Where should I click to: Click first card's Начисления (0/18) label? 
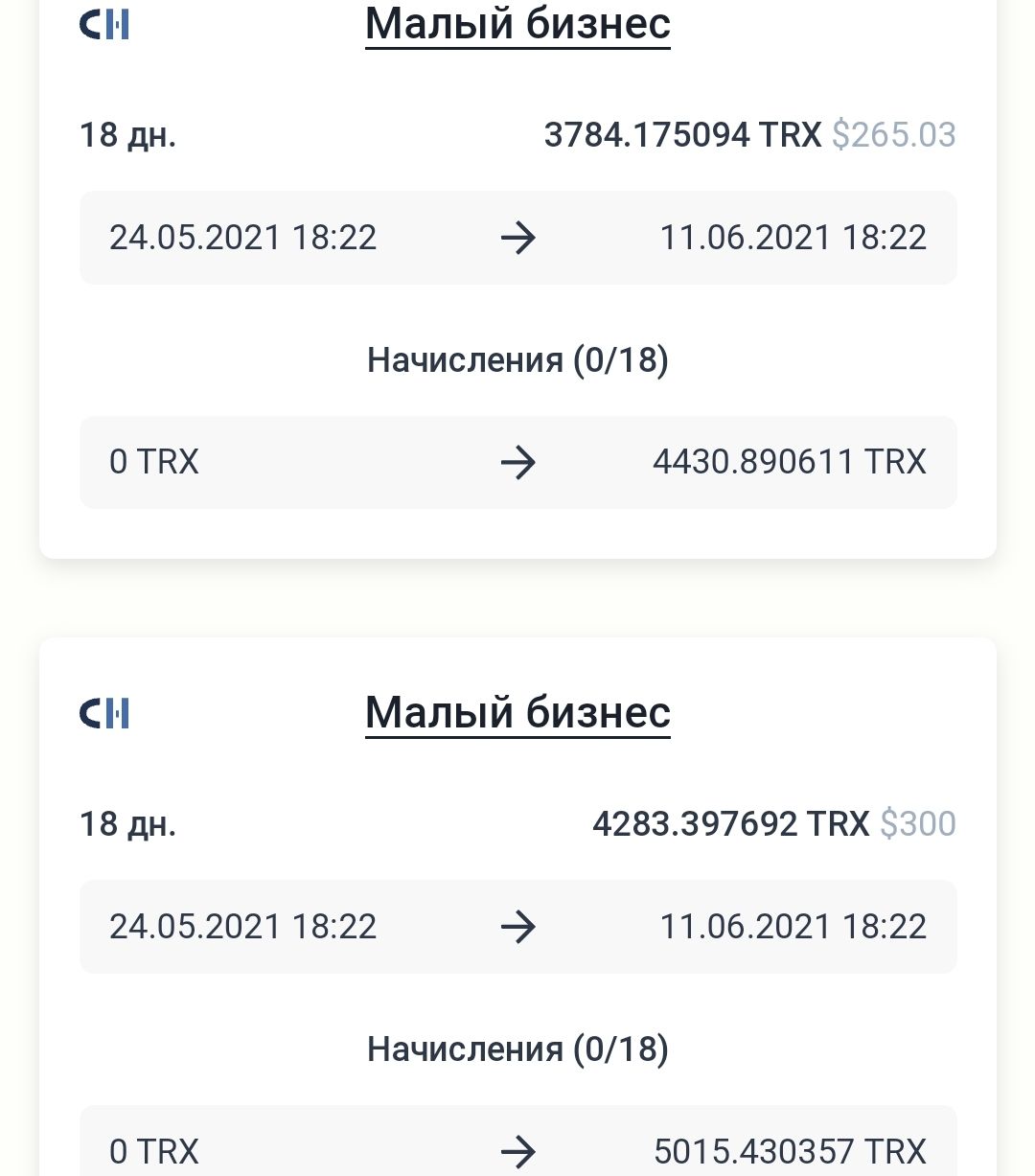pyautogui.click(x=517, y=360)
